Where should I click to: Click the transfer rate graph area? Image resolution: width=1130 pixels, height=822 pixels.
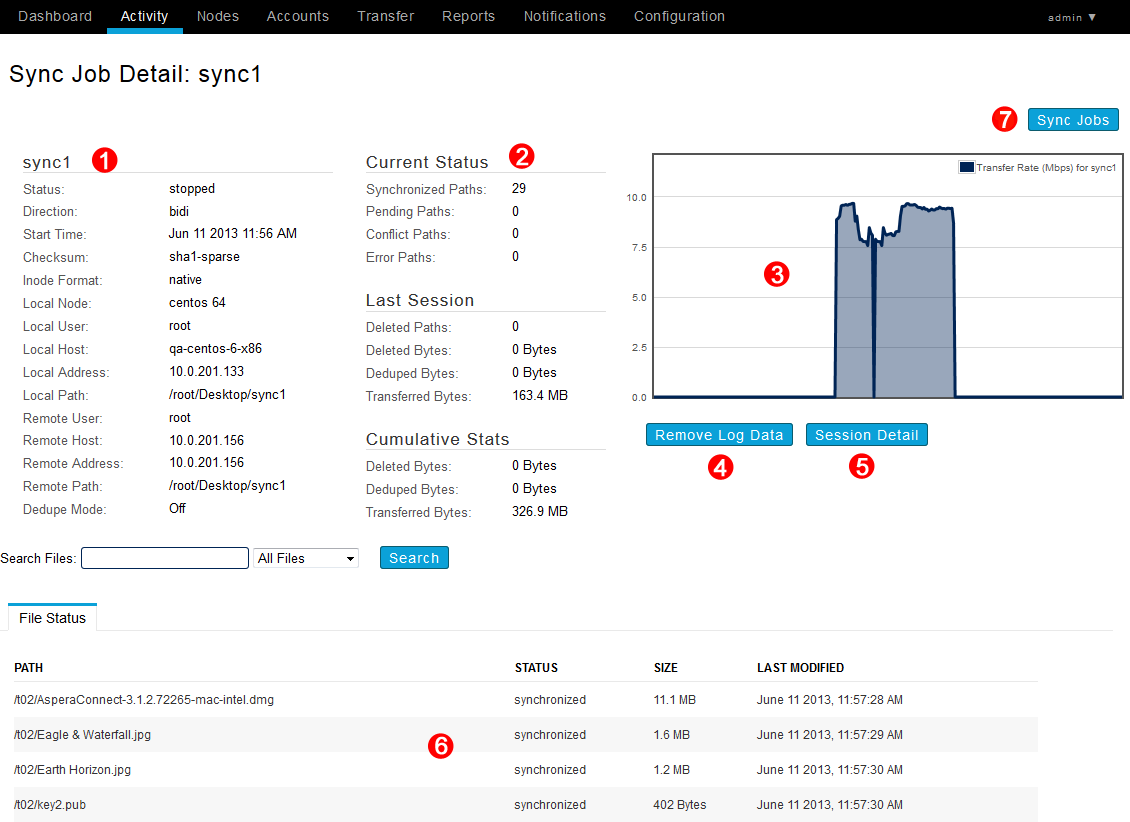888,275
